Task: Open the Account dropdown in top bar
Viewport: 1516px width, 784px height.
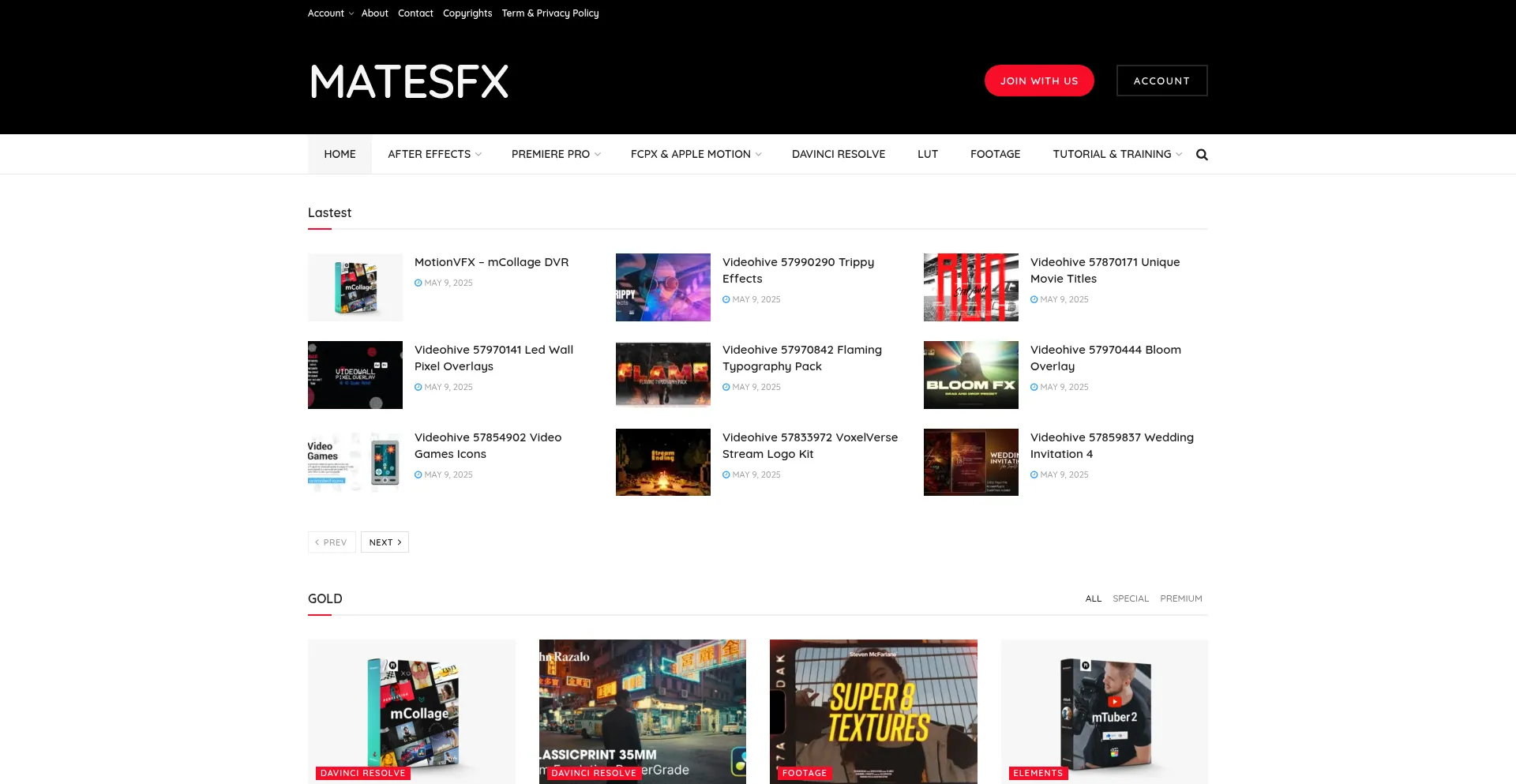Action: 330,13
